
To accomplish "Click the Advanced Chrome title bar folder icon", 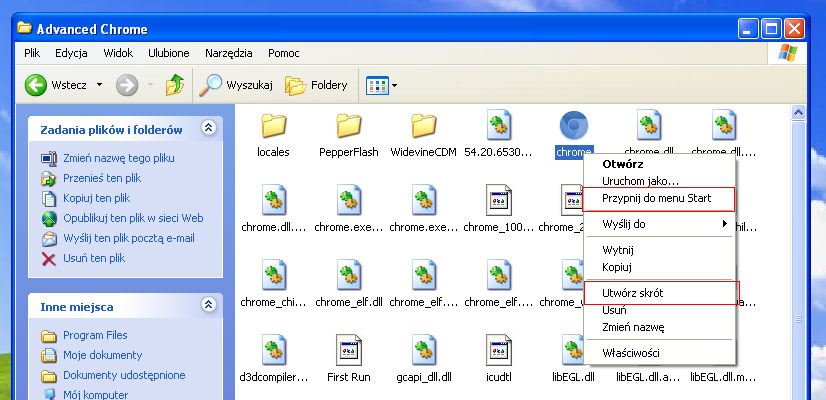I will point(24,28).
